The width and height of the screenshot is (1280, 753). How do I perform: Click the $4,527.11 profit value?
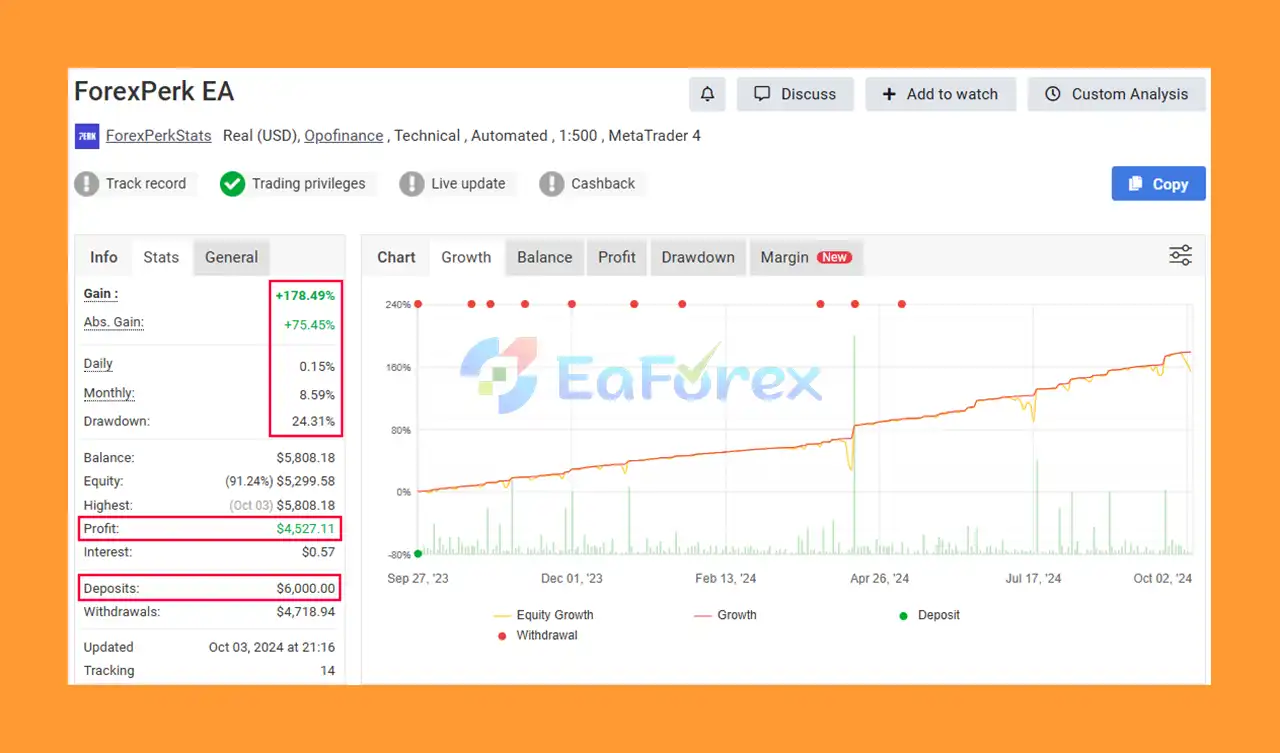tap(306, 528)
